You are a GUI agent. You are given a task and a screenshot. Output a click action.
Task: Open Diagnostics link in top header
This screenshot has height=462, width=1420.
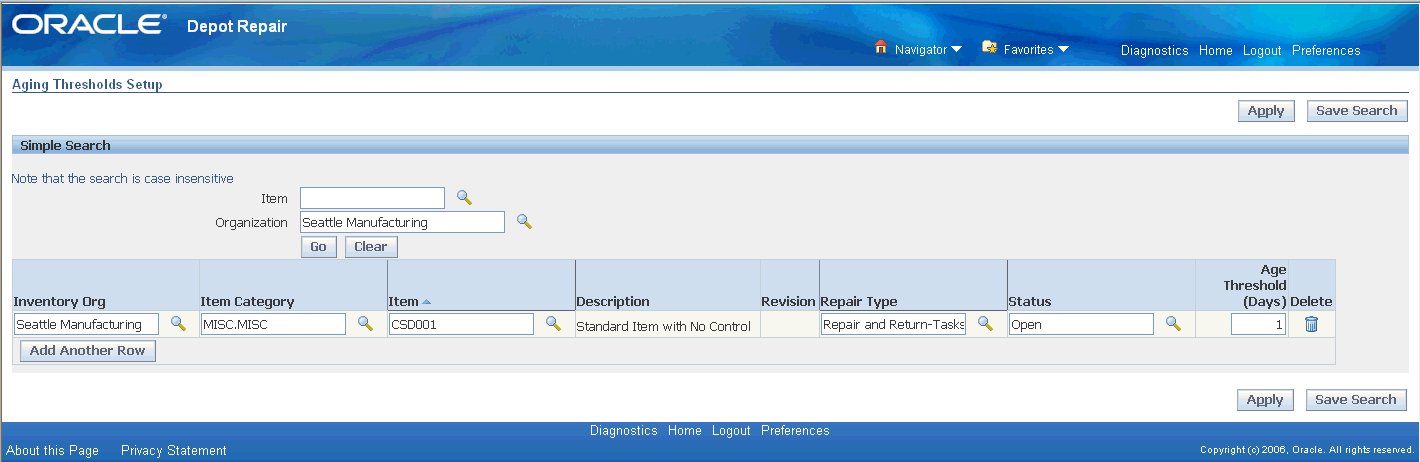coord(1154,50)
